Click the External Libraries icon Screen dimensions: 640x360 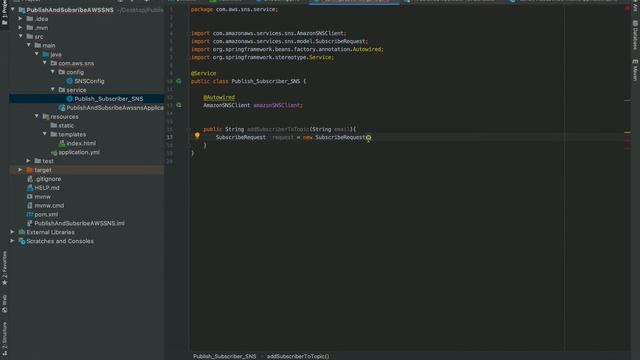click(x=22, y=232)
